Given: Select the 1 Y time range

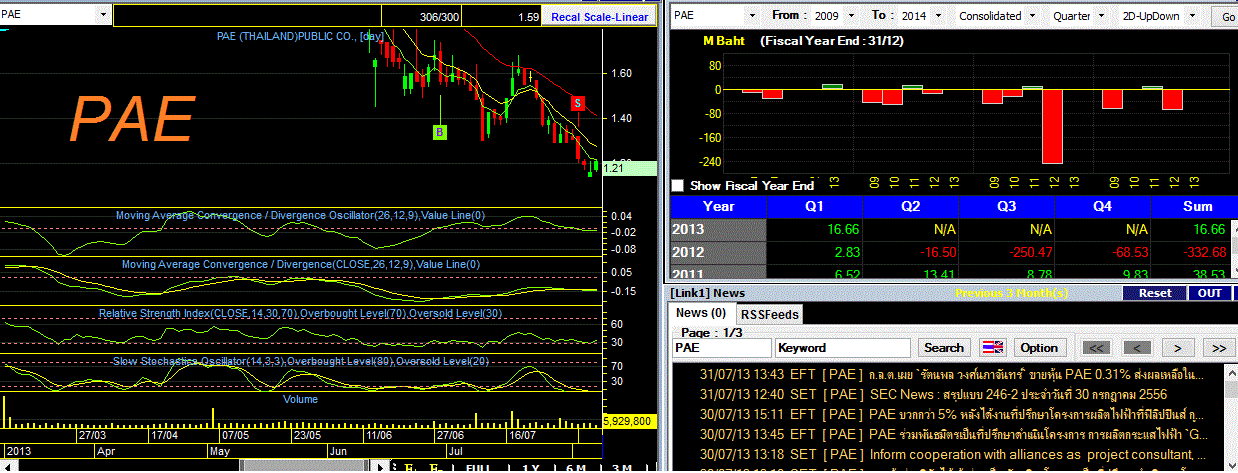Looking at the screenshot, I should point(529,467).
